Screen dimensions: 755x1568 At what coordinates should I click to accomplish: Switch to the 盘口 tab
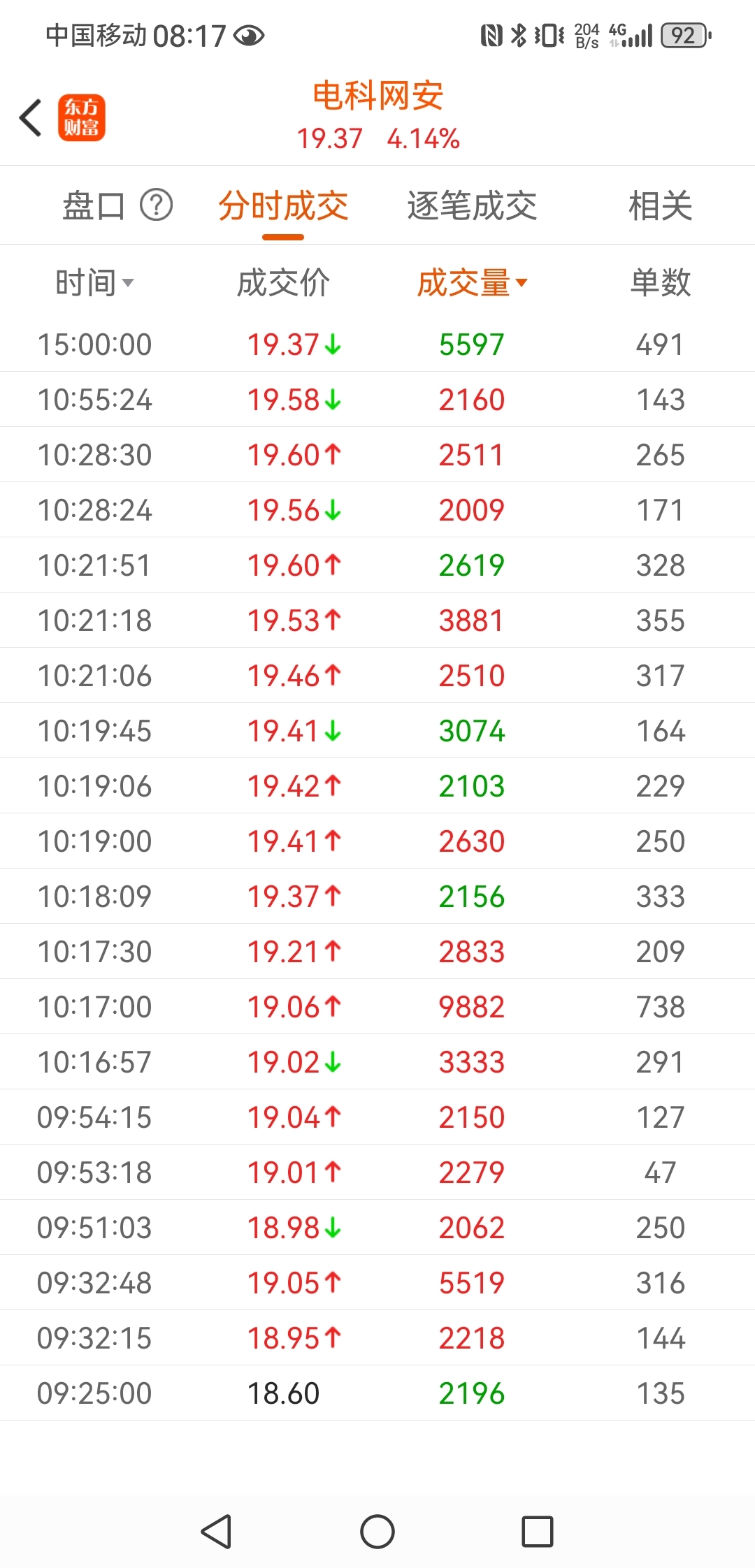tap(94, 205)
